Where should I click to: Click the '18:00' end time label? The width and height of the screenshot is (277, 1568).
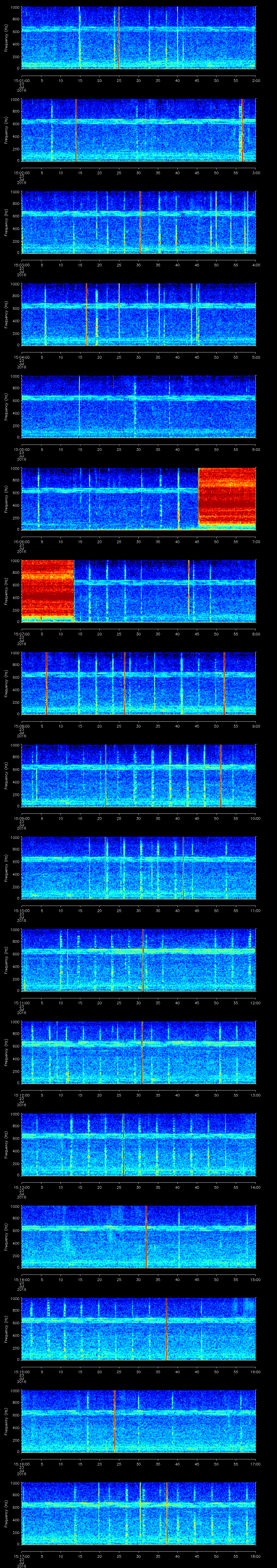tap(256, 1556)
